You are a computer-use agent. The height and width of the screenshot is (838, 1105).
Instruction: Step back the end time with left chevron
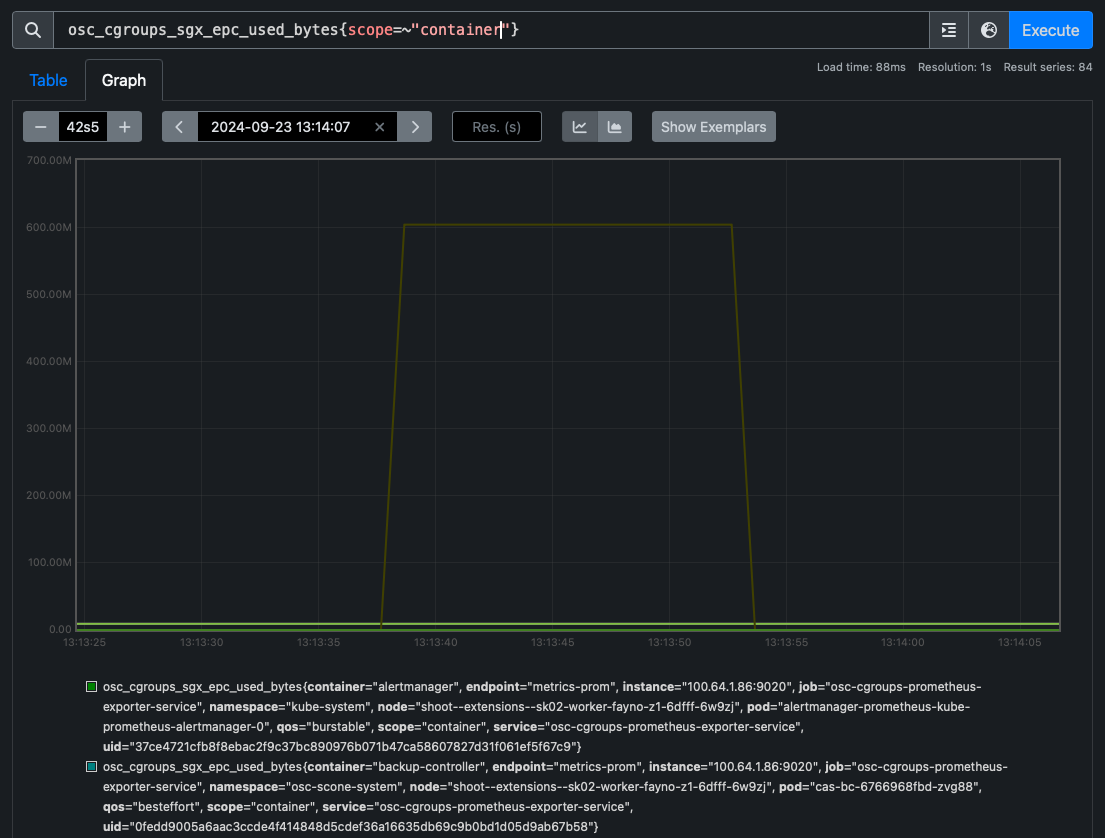(180, 127)
